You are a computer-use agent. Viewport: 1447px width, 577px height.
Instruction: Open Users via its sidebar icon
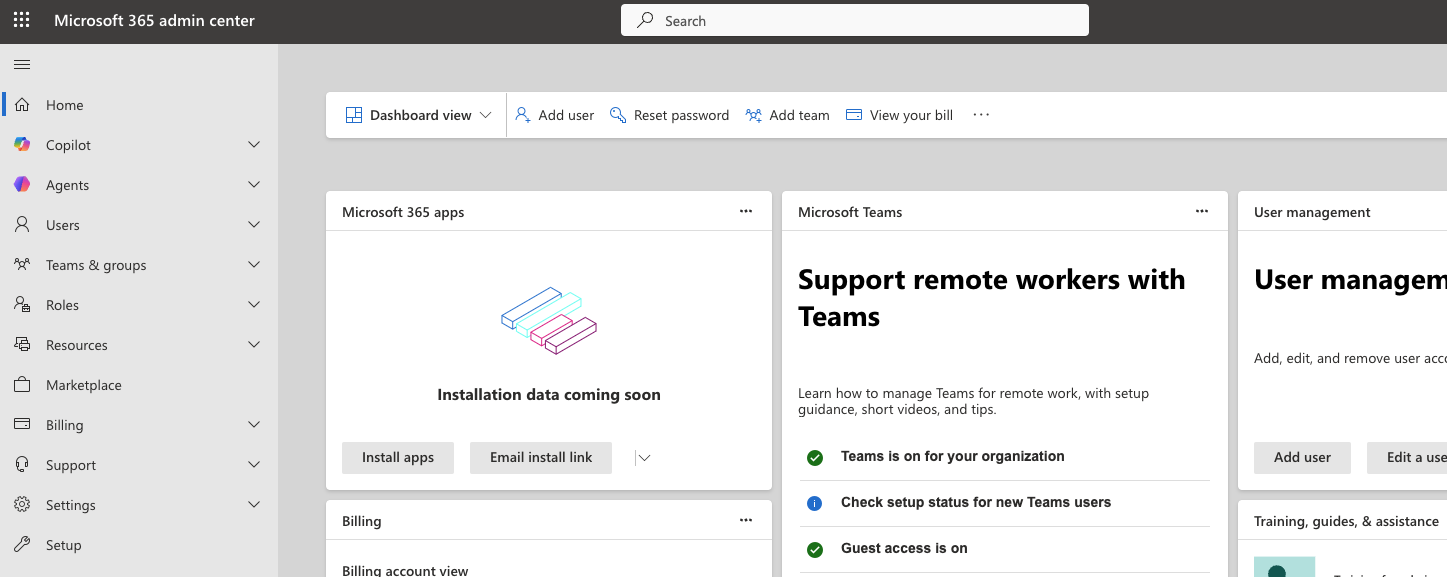point(21,224)
